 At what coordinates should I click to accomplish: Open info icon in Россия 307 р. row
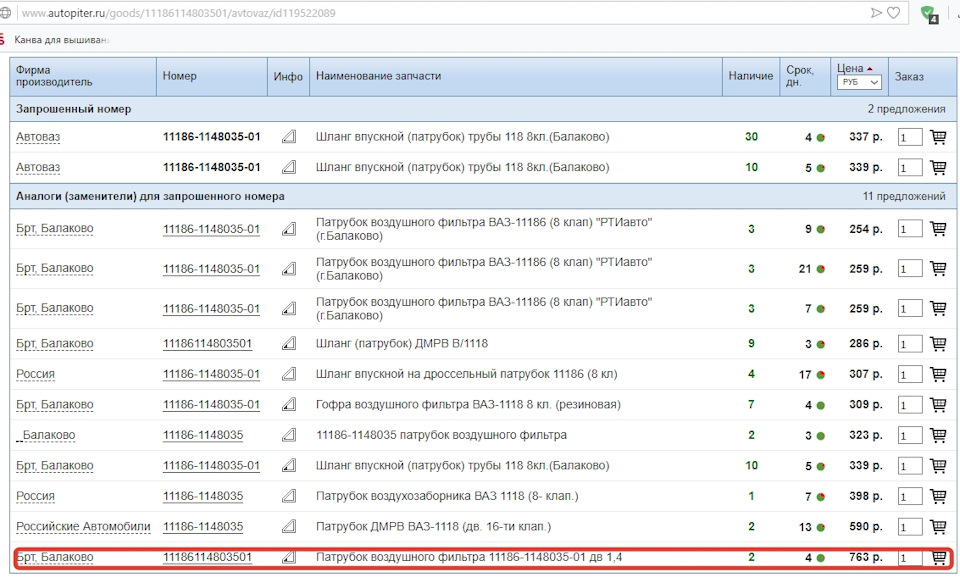click(289, 374)
